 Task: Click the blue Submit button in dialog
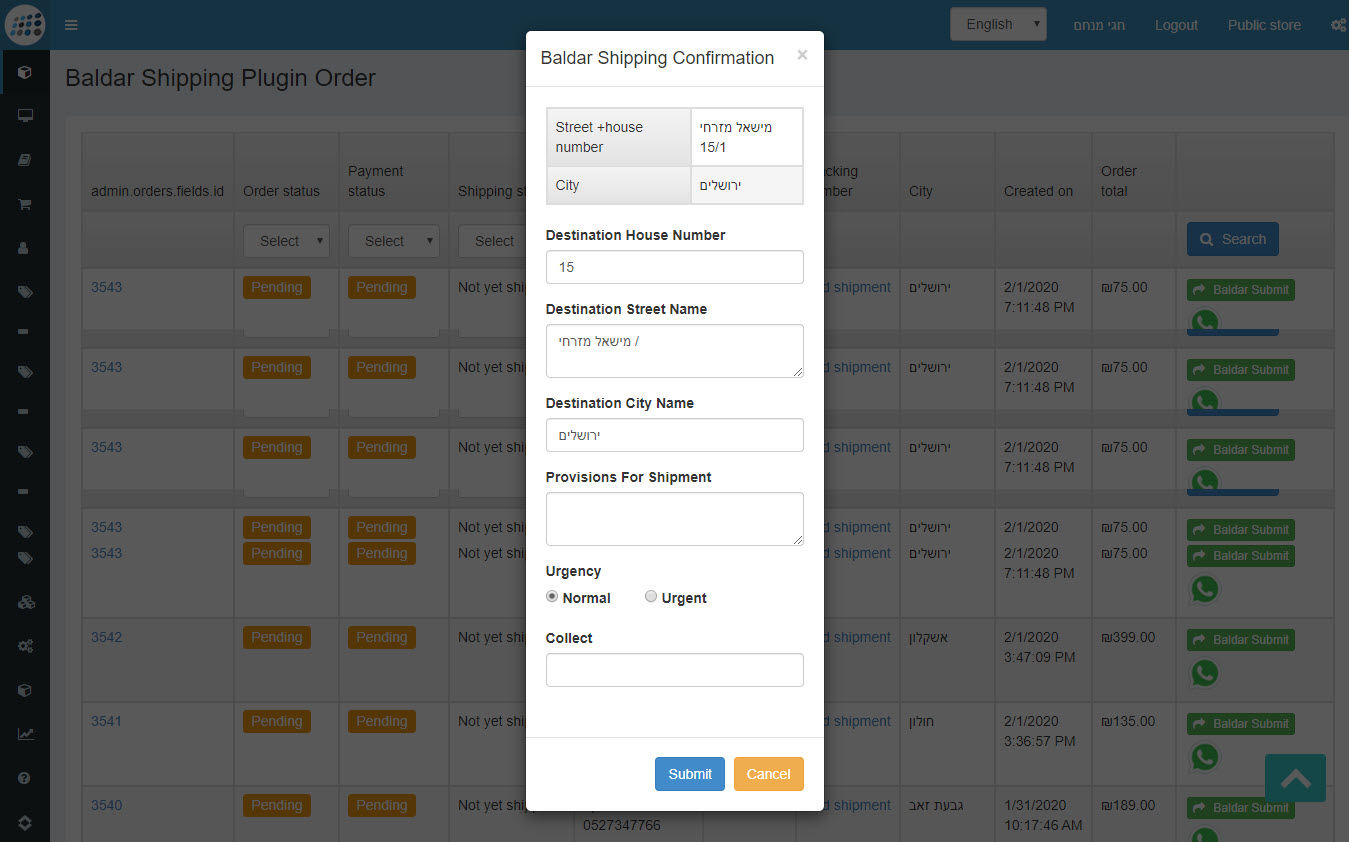690,774
